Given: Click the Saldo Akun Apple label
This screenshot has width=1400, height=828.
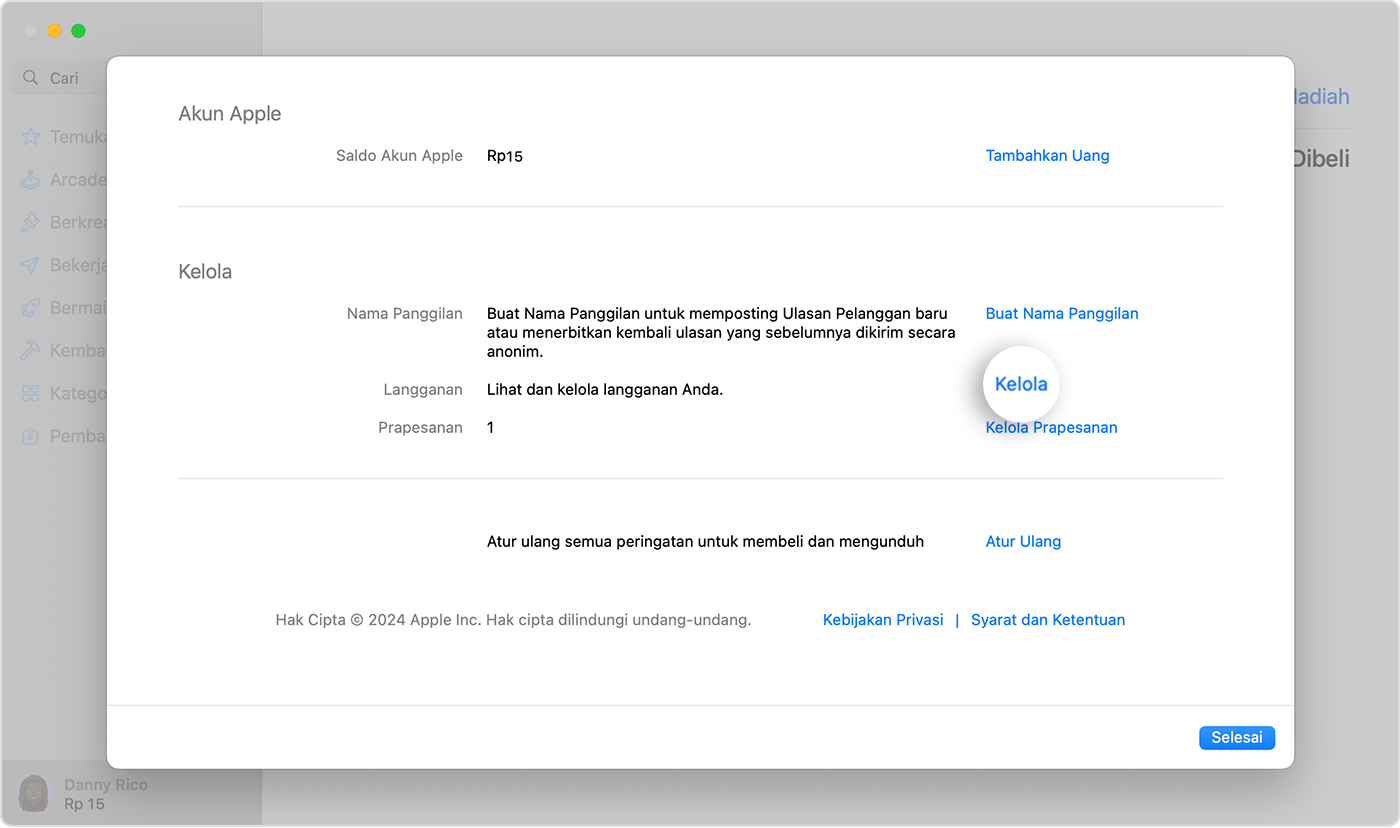Looking at the screenshot, I should (400, 156).
